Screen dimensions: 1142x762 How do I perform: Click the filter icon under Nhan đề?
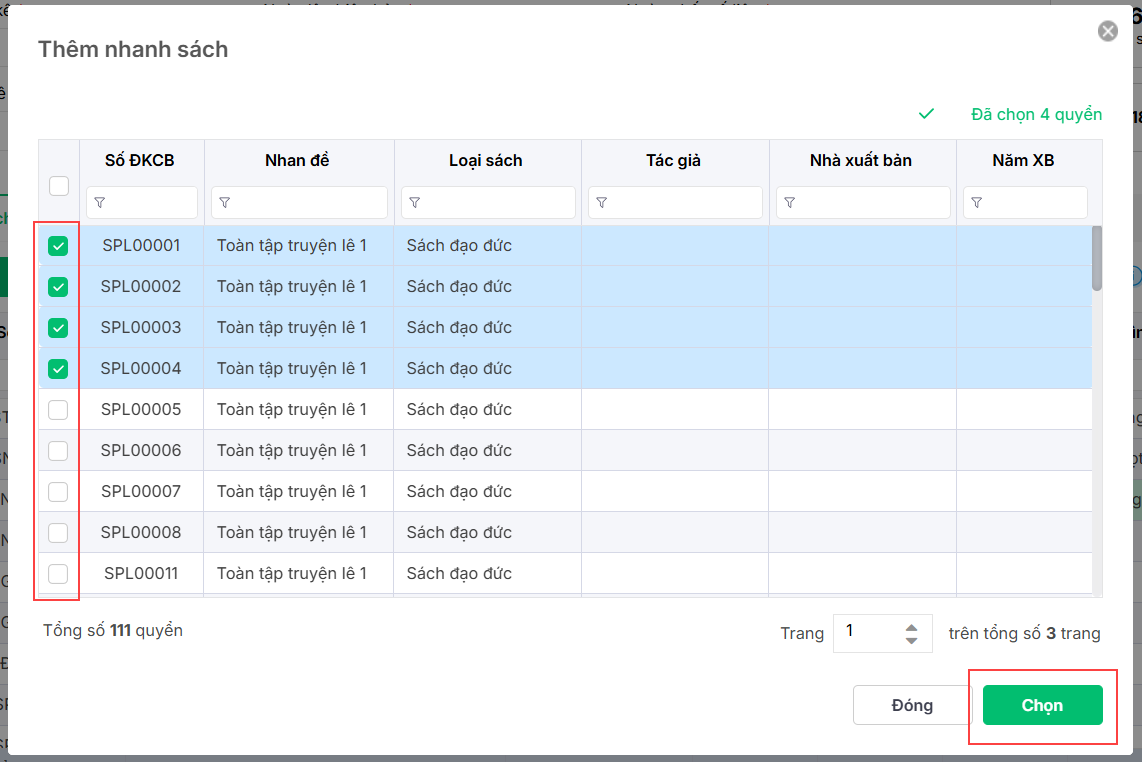[x=225, y=203]
